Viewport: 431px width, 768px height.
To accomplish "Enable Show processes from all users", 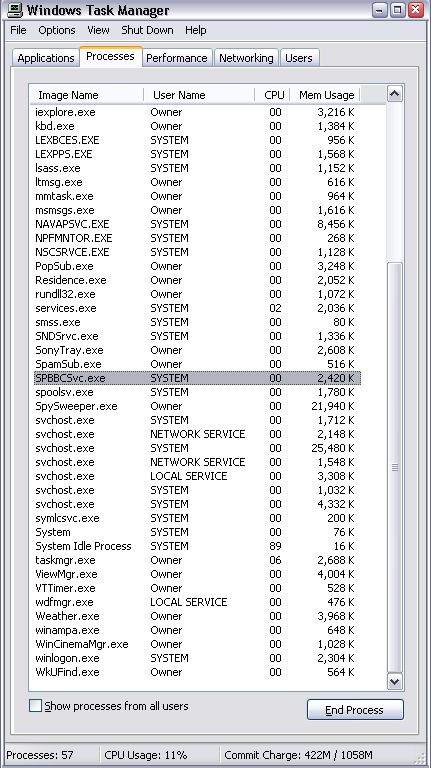I will pyautogui.click(x=35, y=706).
